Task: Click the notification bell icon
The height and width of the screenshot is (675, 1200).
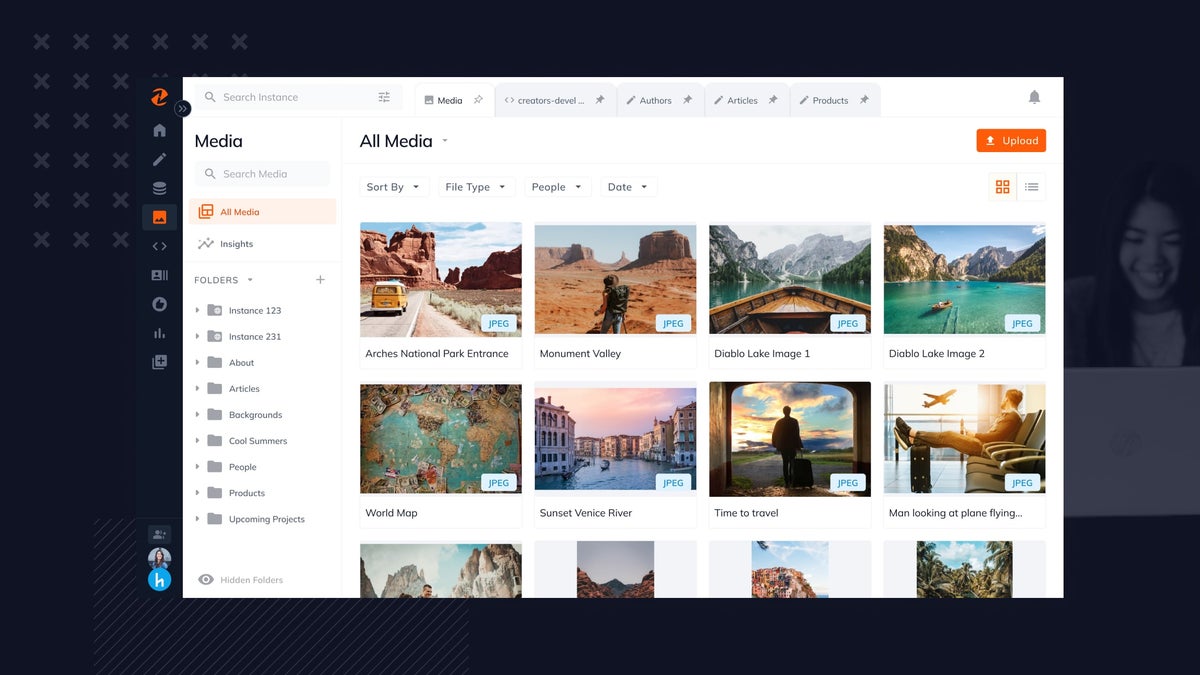Action: [x=1035, y=97]
